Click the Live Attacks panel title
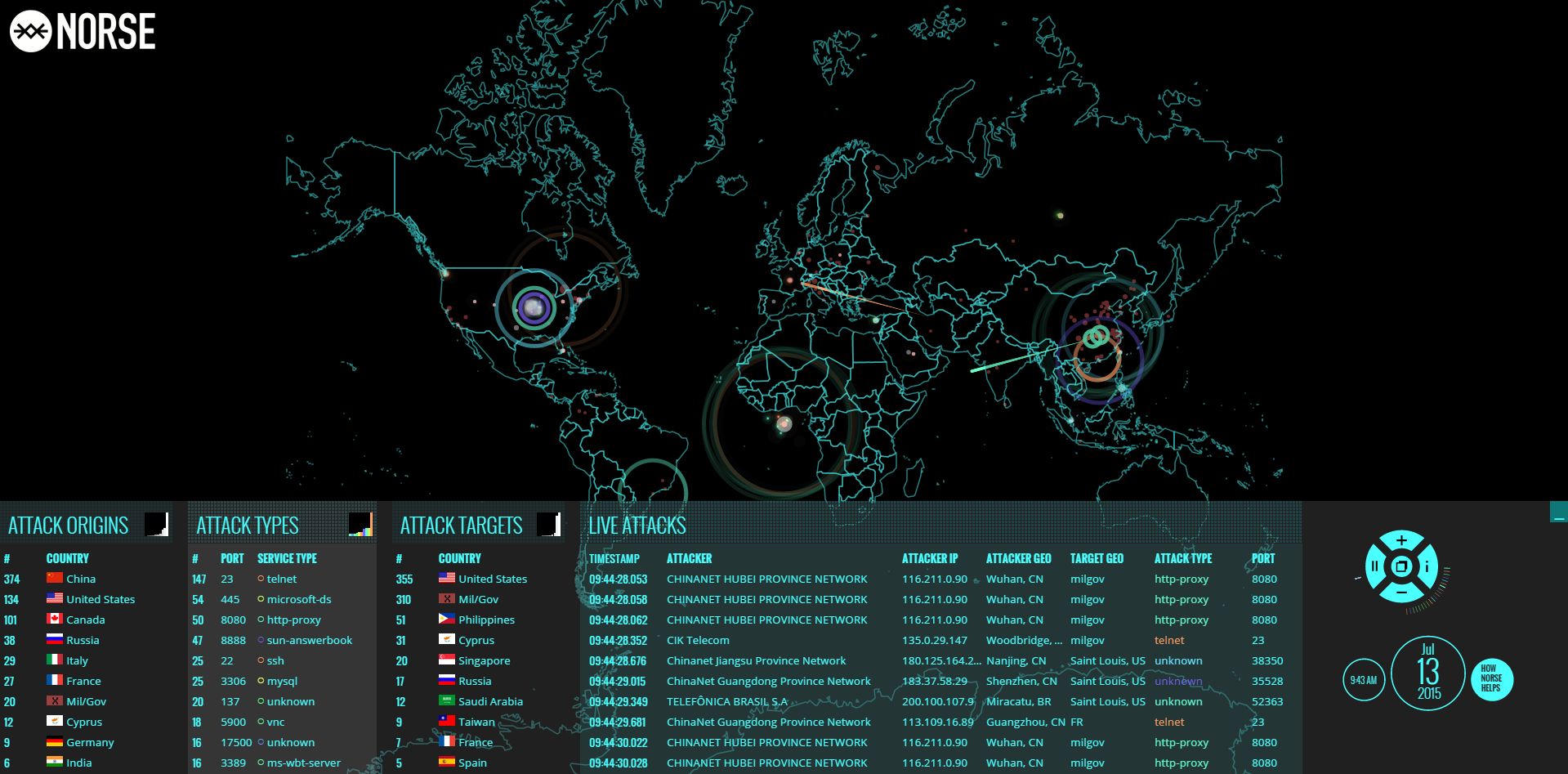 [637, 526]
